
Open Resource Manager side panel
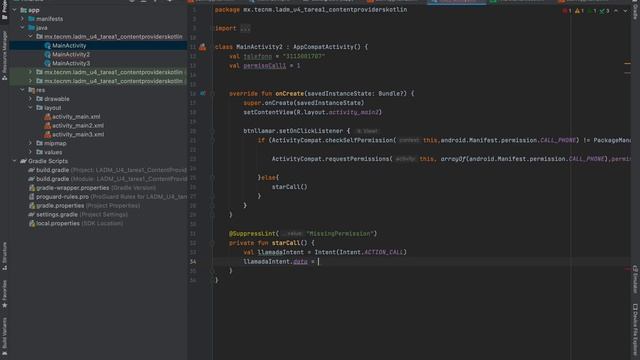tap(4, 55)
